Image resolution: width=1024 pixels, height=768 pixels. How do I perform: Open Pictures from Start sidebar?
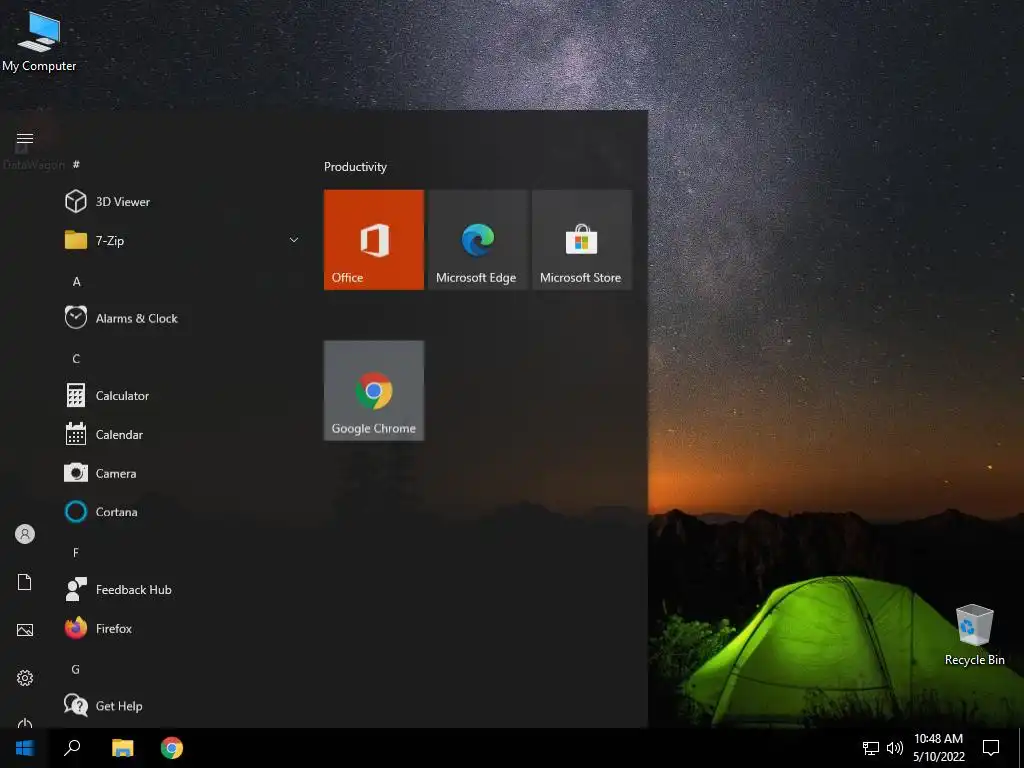[x=25, y=630]
